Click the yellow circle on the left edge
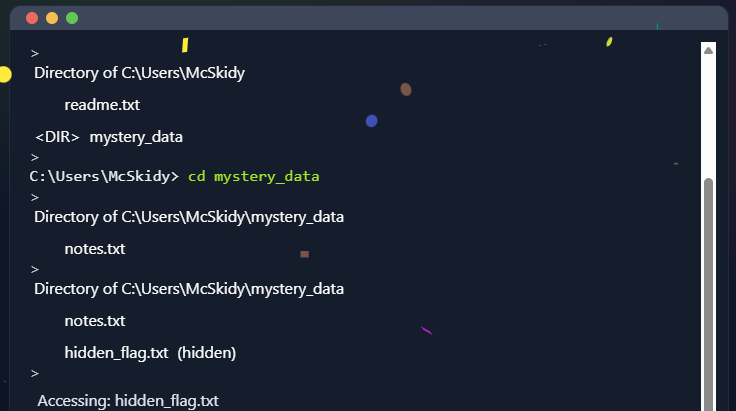The height and width of the screenshot is (411, 736). [x=5, y=75]
